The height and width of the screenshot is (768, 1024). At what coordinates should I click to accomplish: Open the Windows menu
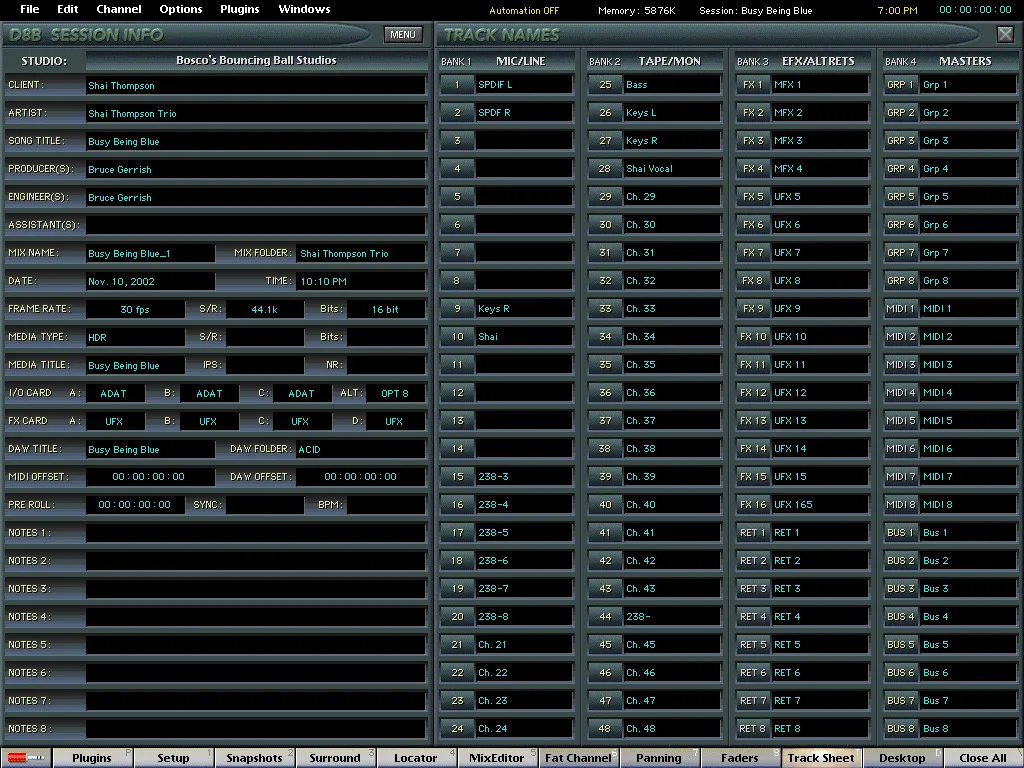(x=304, y=9)
